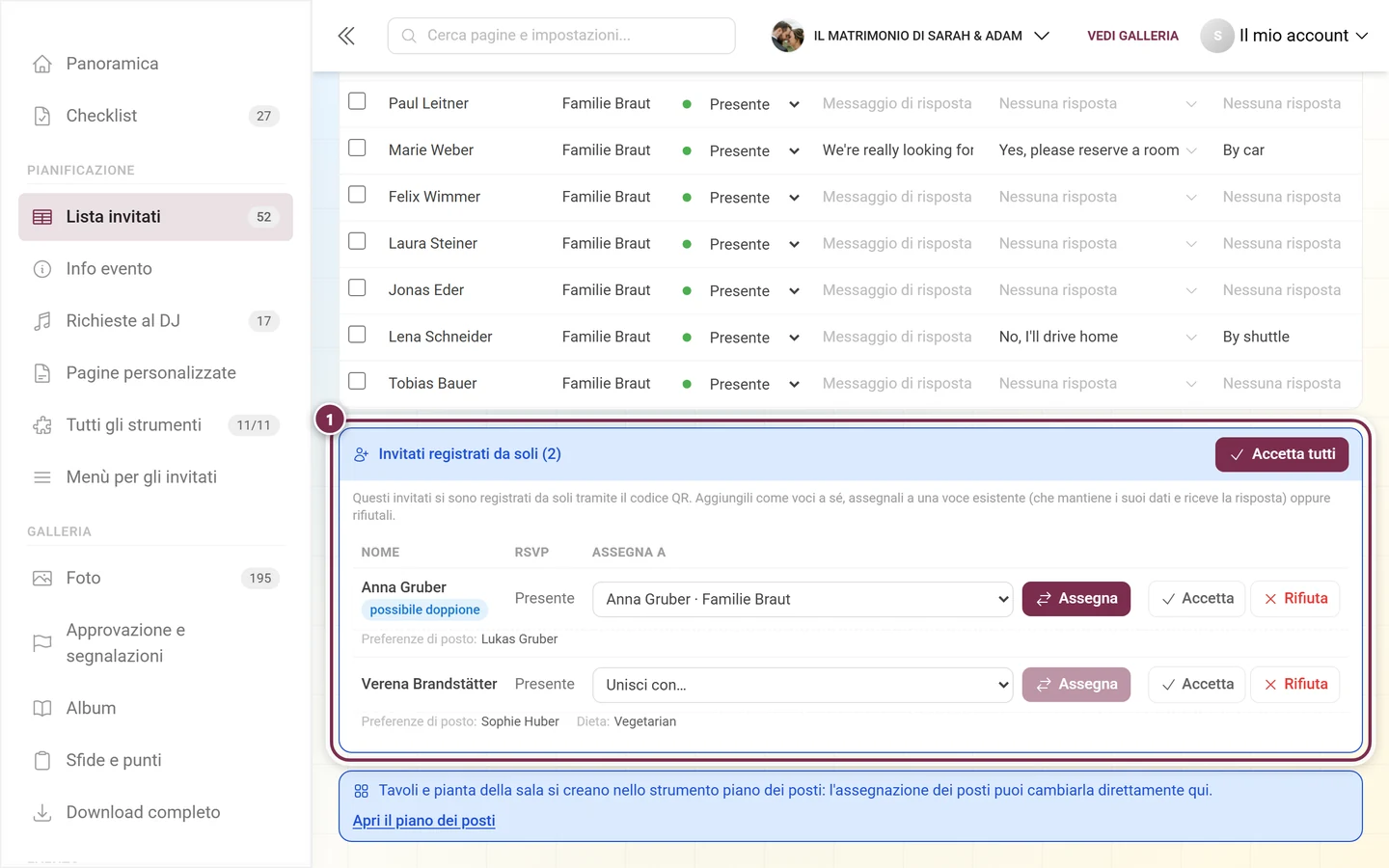
Task: Open Verena Brandstätter's Unisci con dropdown
Action: (803, 685)
